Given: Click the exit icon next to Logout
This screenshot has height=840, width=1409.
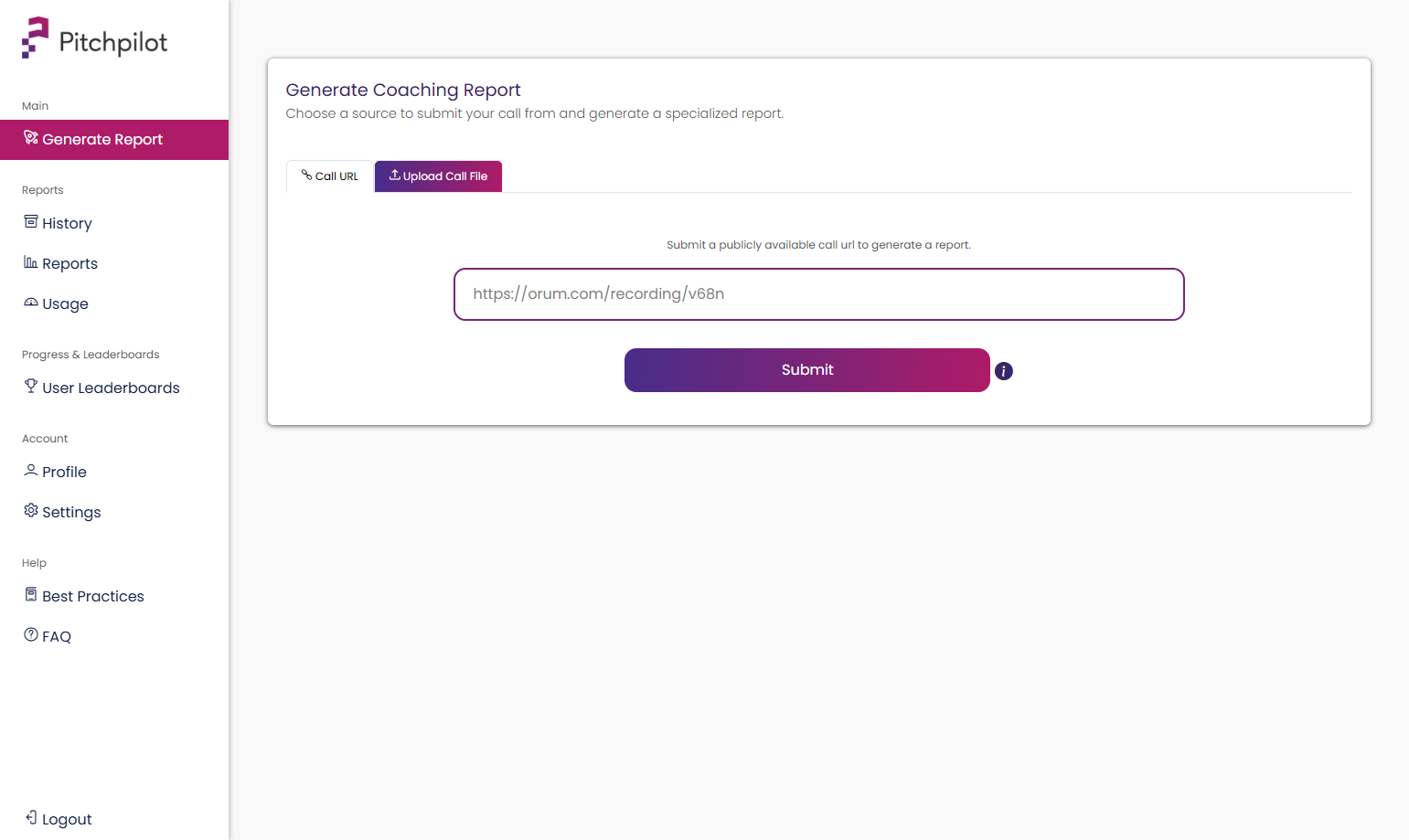Looking at the screenshot, I should [31, 817].
